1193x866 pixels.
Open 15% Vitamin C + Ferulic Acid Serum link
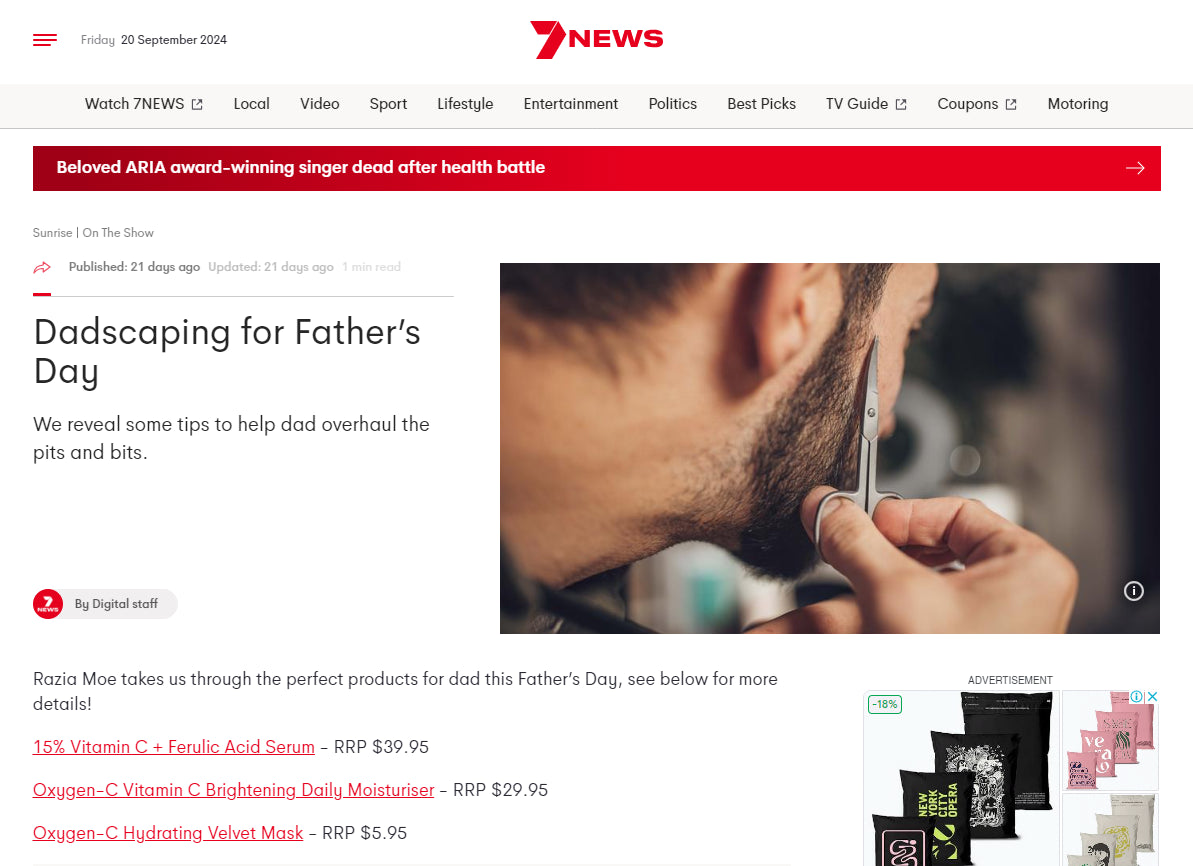tap(173, 747)
